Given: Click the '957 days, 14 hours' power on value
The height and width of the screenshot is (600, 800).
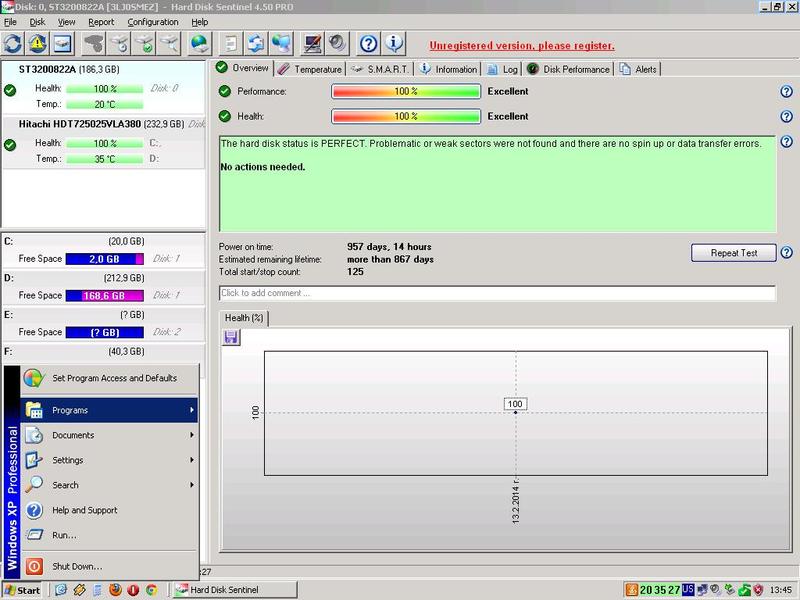Looking at the screenshot, I should coord(389,247).
